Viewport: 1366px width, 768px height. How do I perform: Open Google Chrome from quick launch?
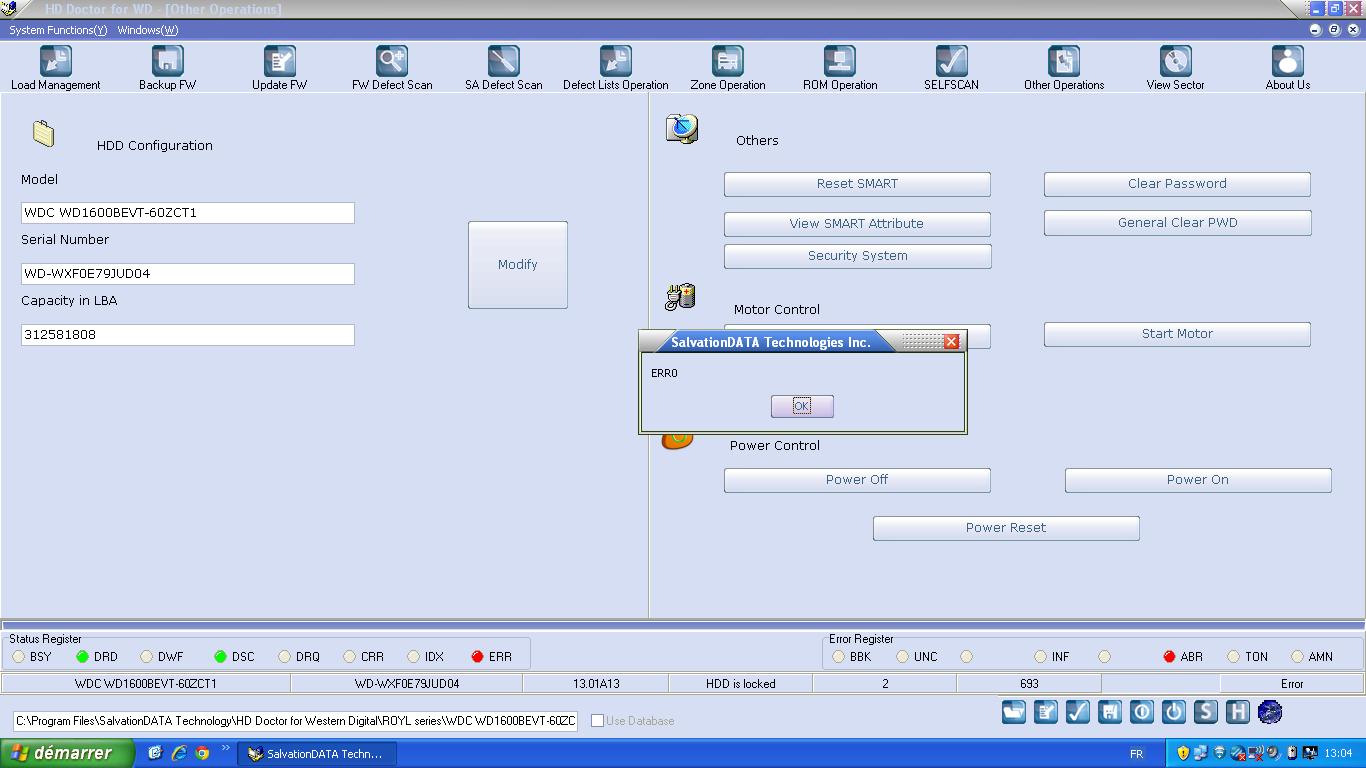[x=202, y=753]
